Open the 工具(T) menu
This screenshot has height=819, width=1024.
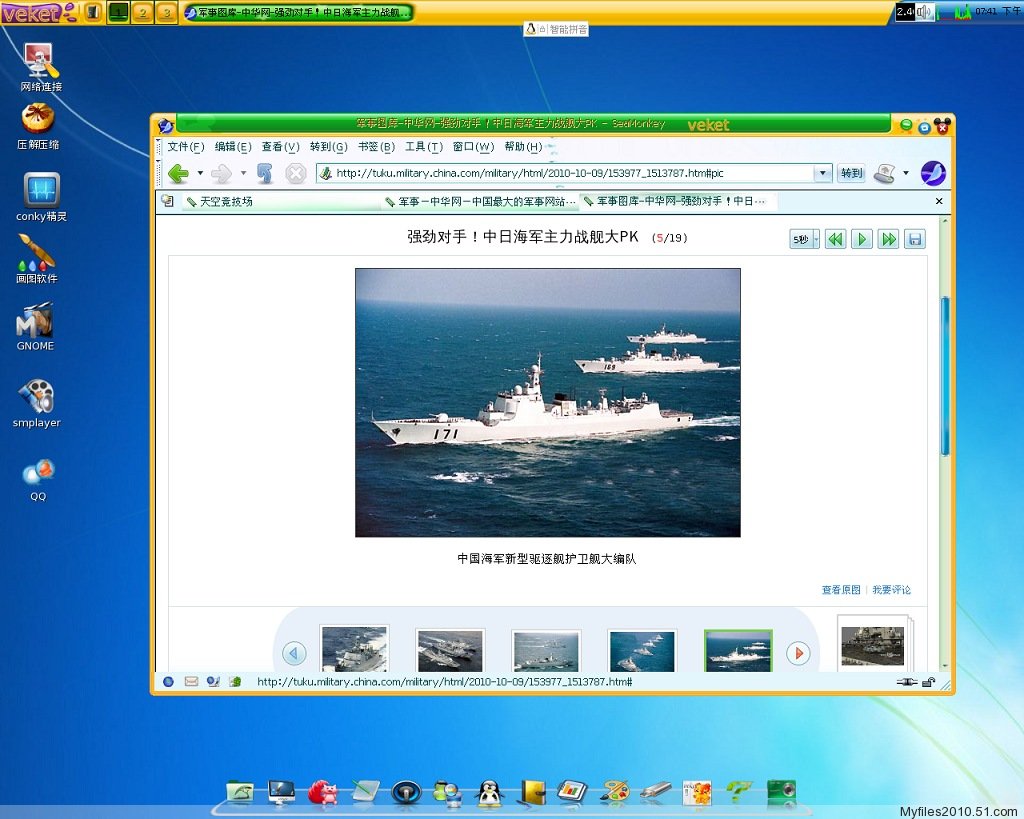[x=424, y=147]
